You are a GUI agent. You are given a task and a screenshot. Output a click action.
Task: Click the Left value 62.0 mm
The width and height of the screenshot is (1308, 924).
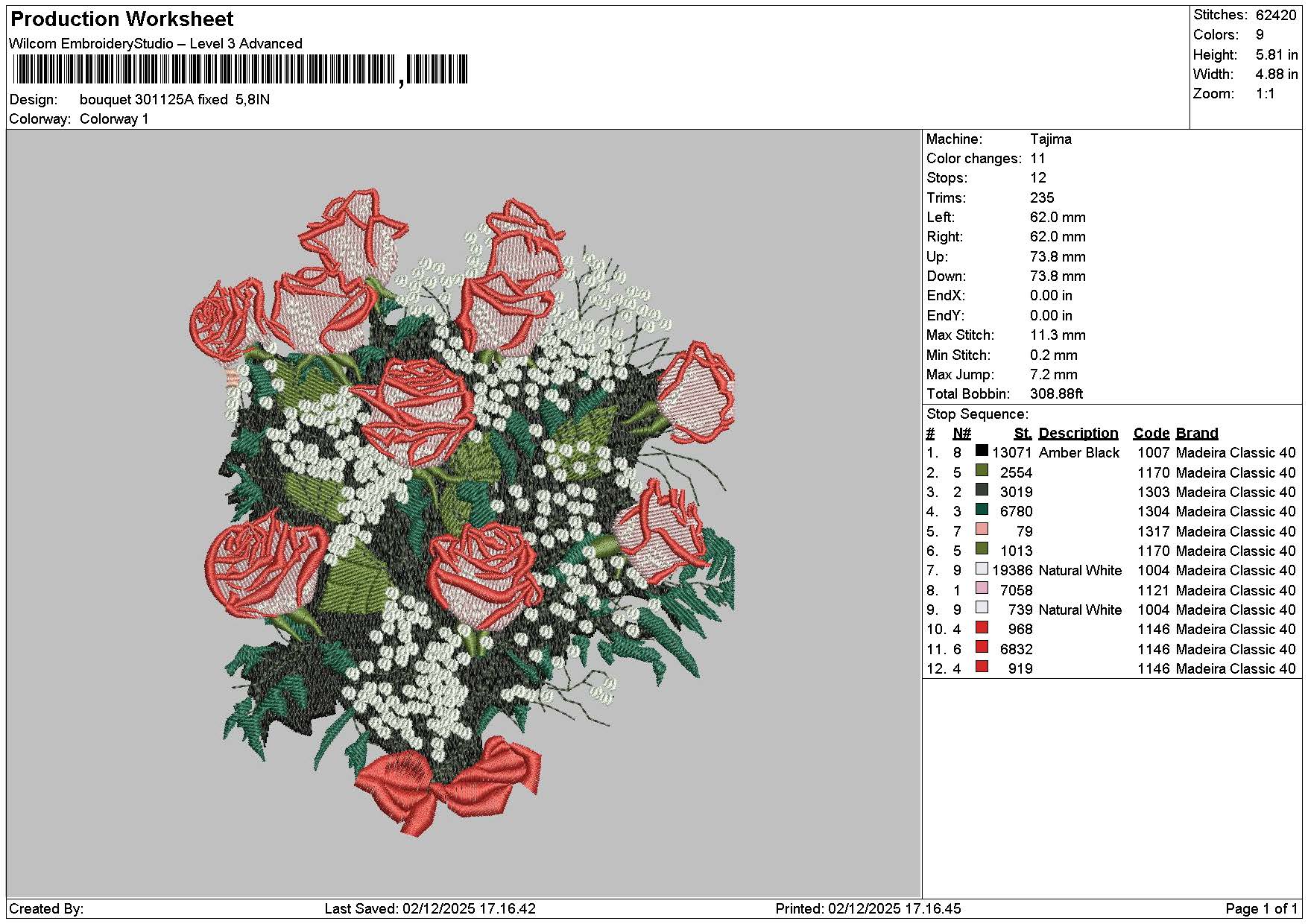1058,218
